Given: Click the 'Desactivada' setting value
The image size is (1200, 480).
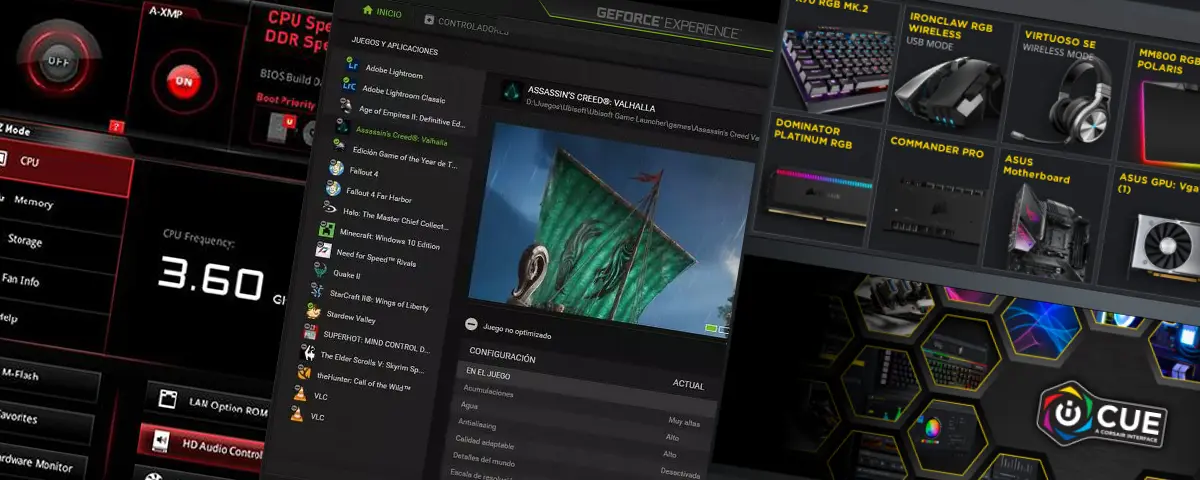Looking at the screenshot, I should click(x=680, y=473).
